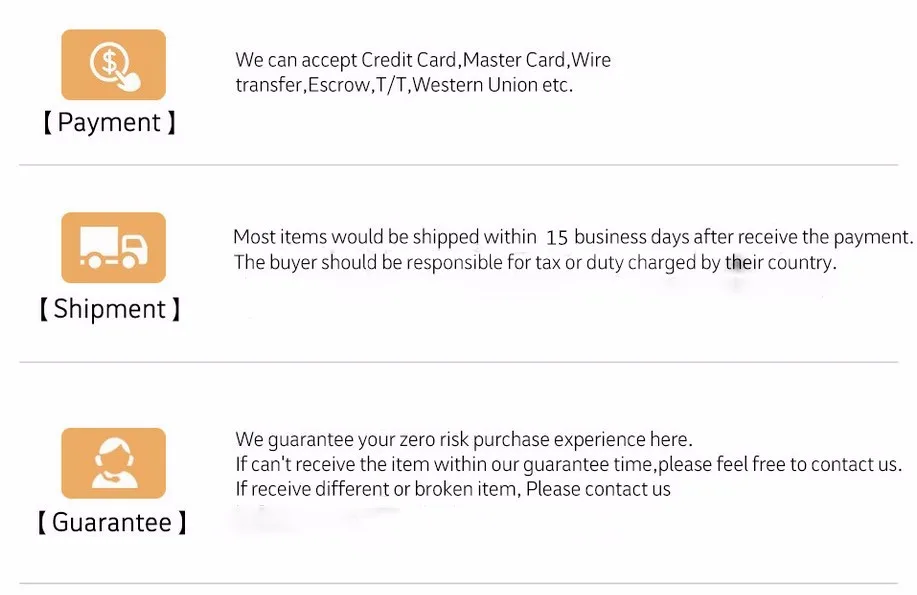Click the word 'their' in the shipment text

pyautogui.click(x=744, y=262)
